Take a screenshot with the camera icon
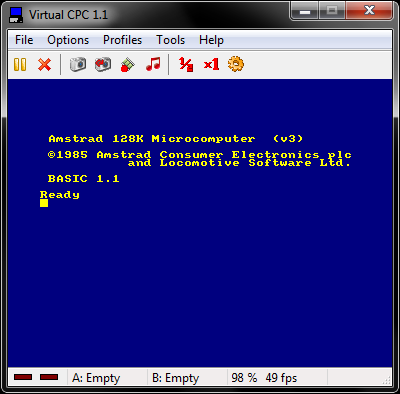 (x=78, y=64)
